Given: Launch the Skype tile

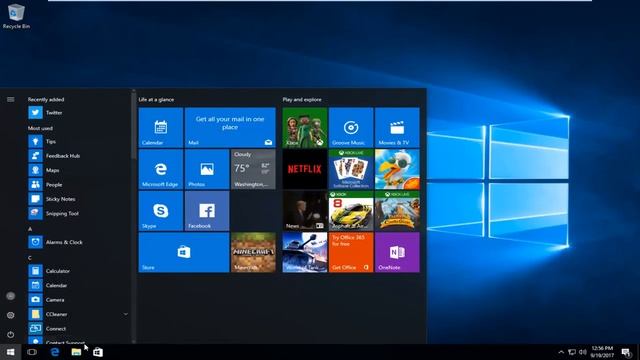Looking at the screenshot, I should point(161,211).
